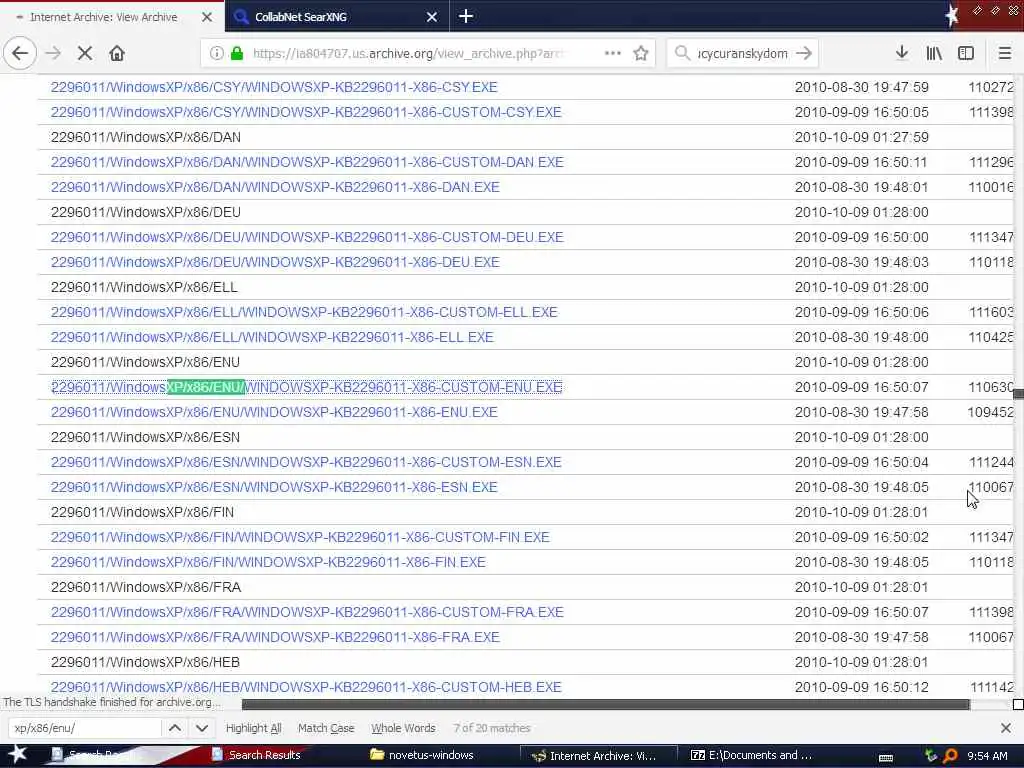This screenshot has height=768, width=1024.
Task: Click WINDOWSXP-KB2296011-X86-DEU.EXE link
Action: click(275, 262)
